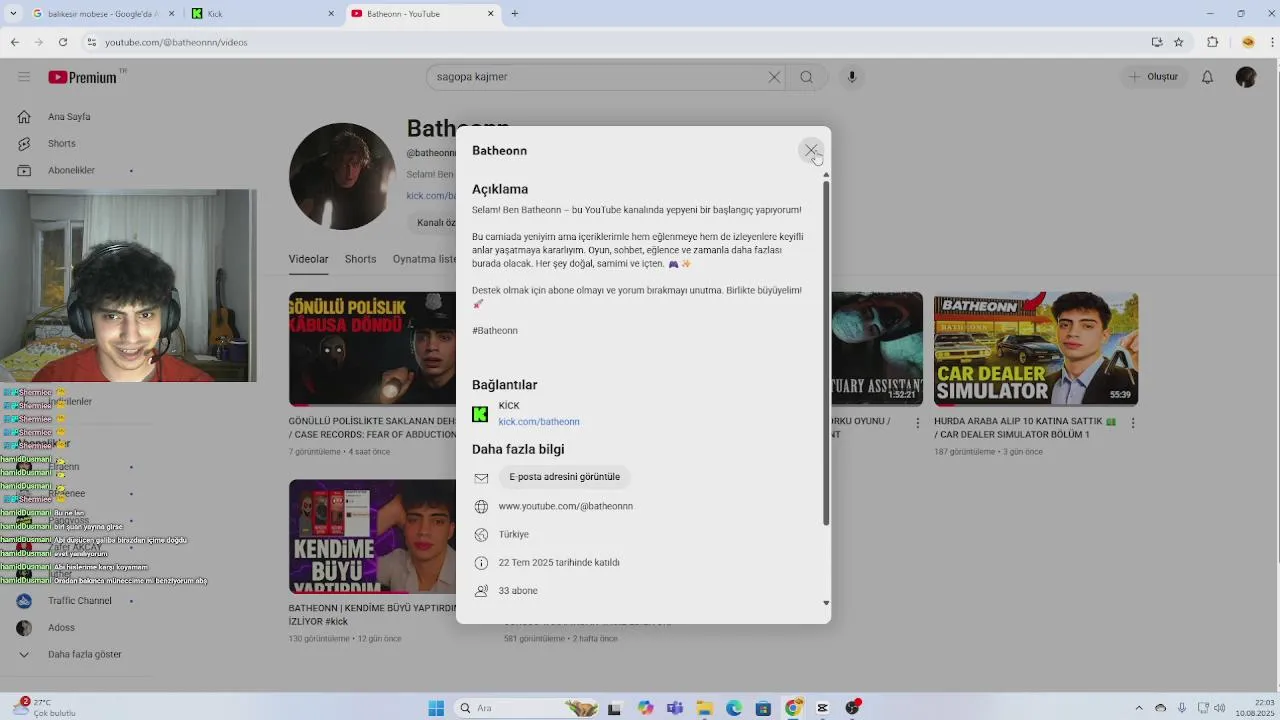Open the www.youtube.com/@batheonnn channel link
Viewport: 1280px width, 720px height.
[566, 506]
